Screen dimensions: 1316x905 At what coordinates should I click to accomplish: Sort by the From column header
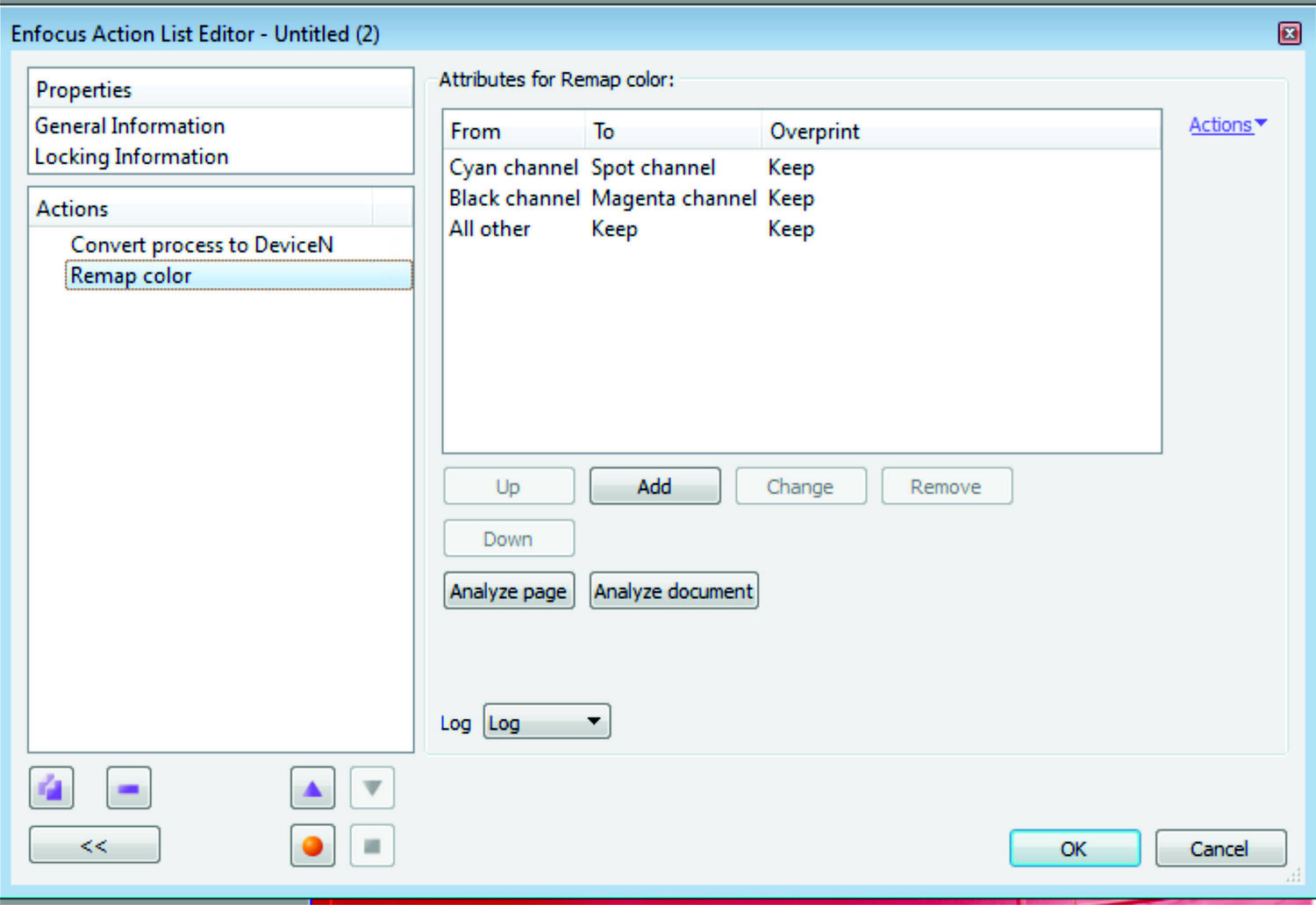point(514,131)
